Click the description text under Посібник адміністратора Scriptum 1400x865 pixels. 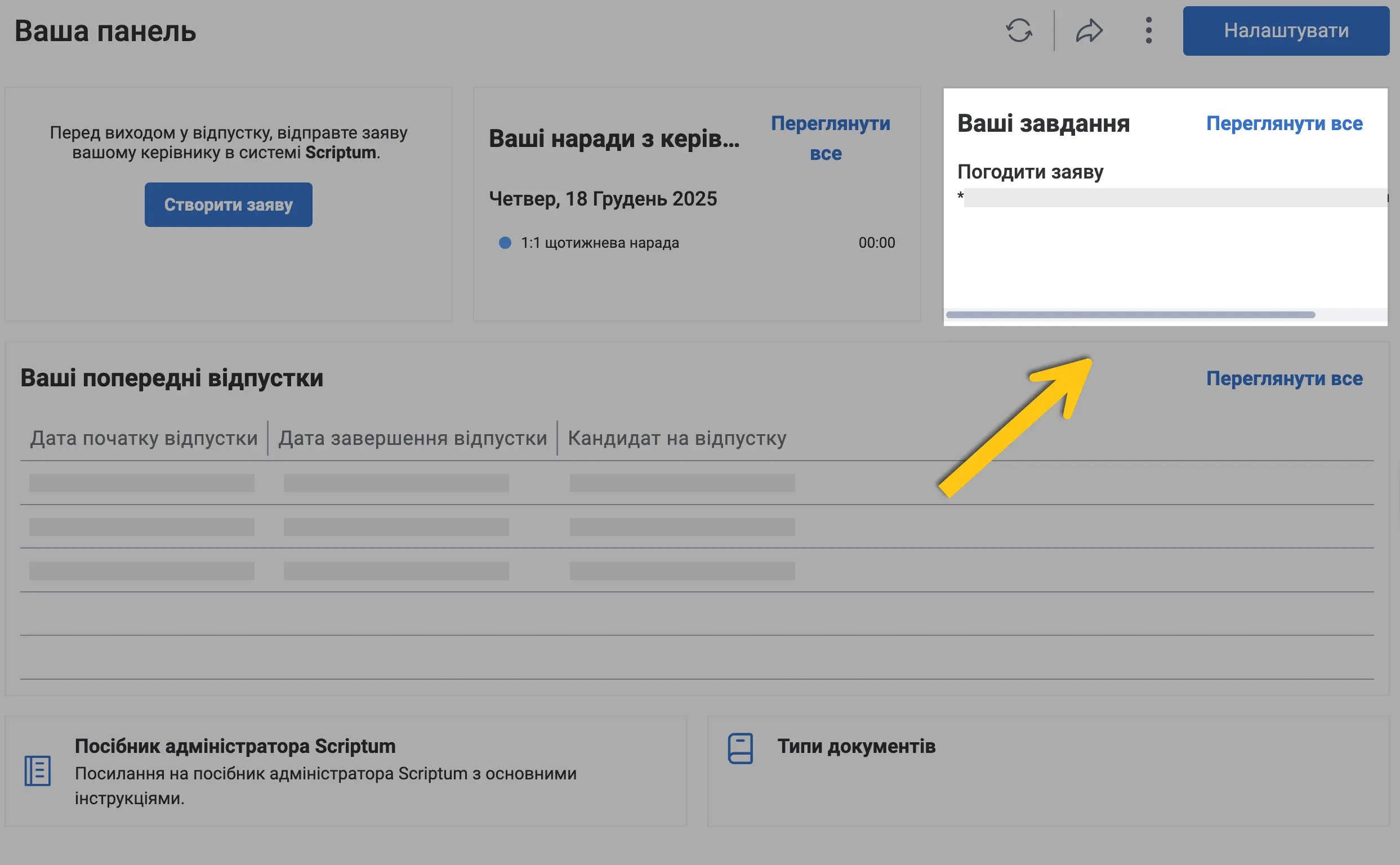click(326, 786)
